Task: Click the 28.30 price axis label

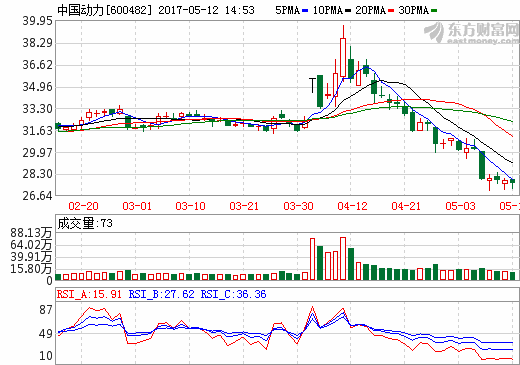Action: pyautogui.click(x=38, y=174)
